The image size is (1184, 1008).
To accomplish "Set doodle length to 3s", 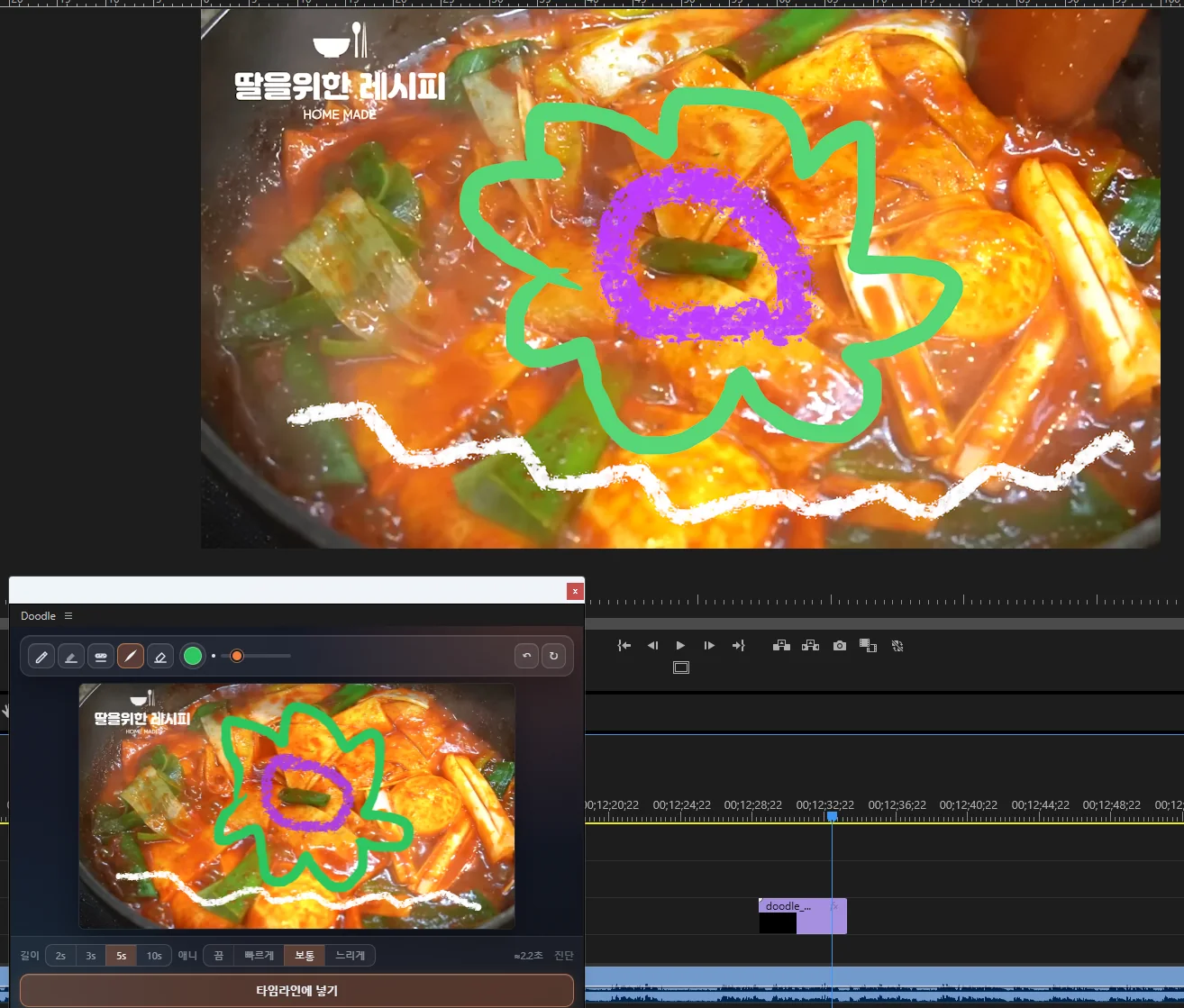I will 91,956.
